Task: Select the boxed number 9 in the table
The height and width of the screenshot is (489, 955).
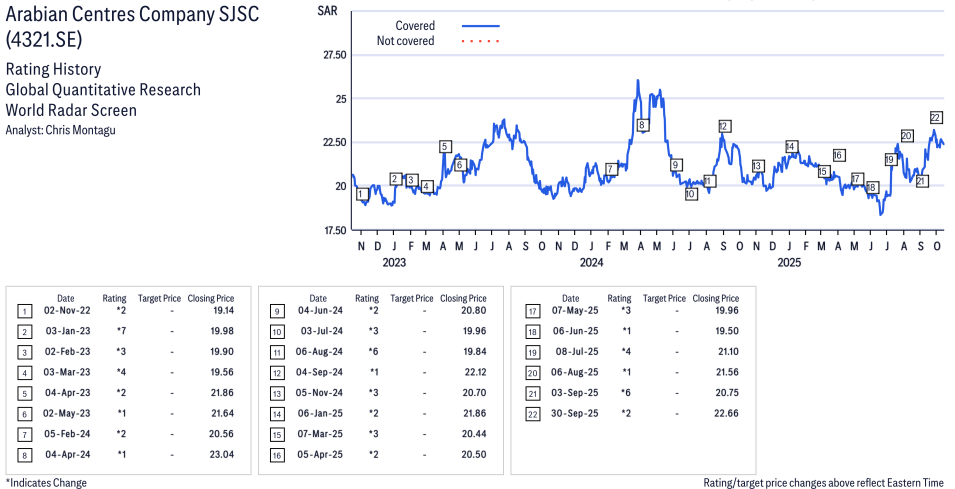Action: (x=275, y=311)
